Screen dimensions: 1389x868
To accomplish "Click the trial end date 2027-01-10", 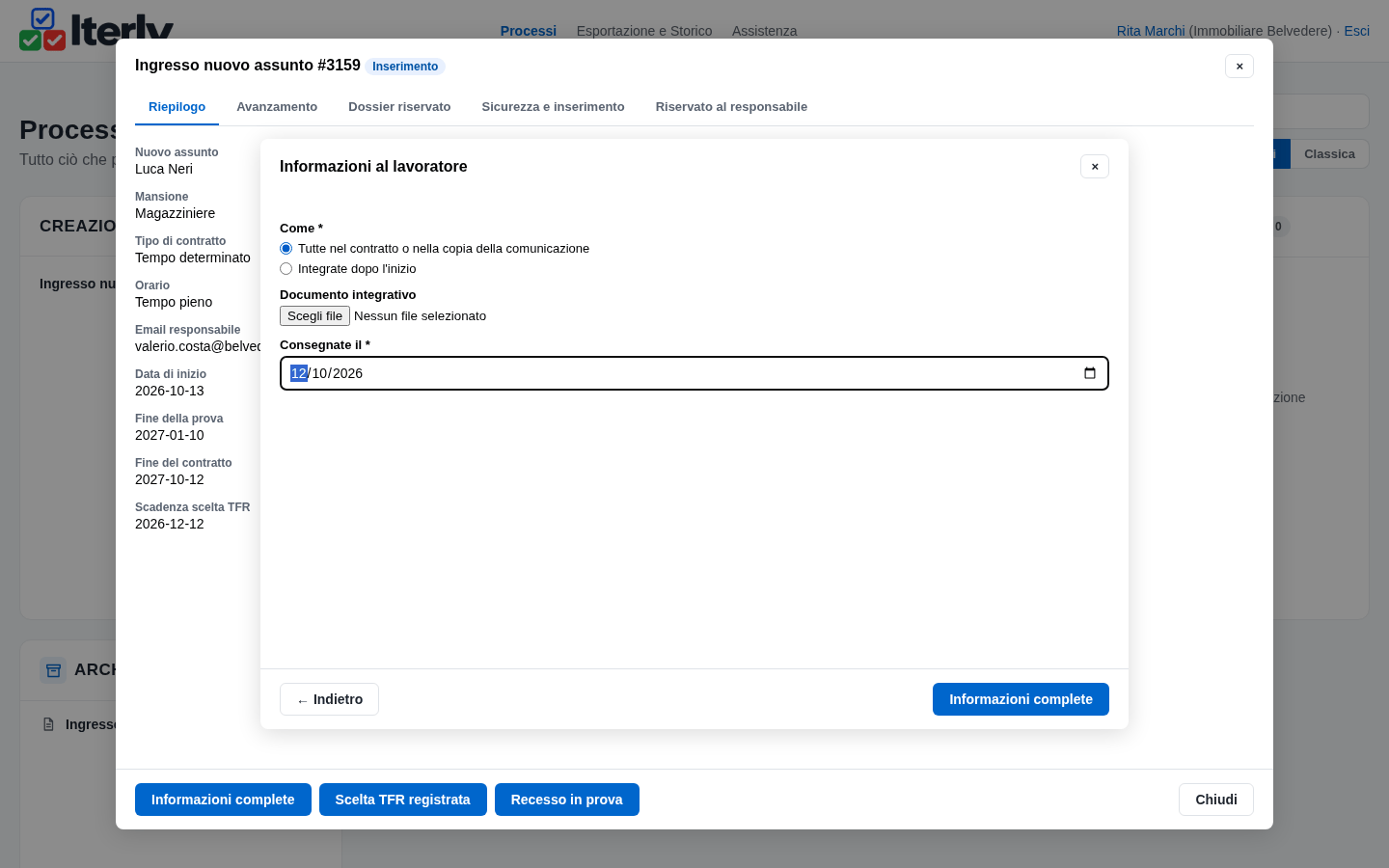I will (x=170, y=435).
